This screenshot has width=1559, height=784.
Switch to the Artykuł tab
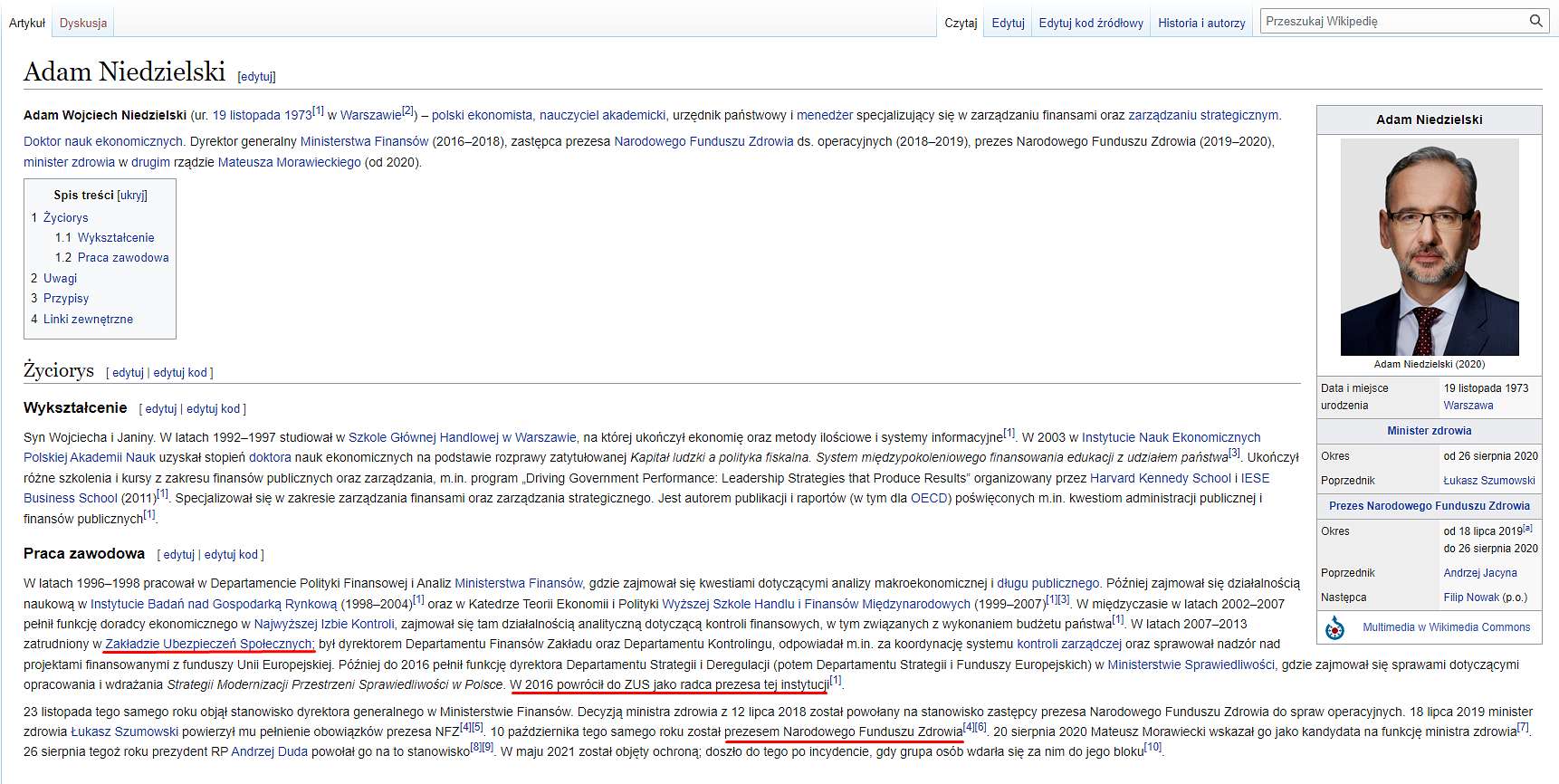point(27,23)
